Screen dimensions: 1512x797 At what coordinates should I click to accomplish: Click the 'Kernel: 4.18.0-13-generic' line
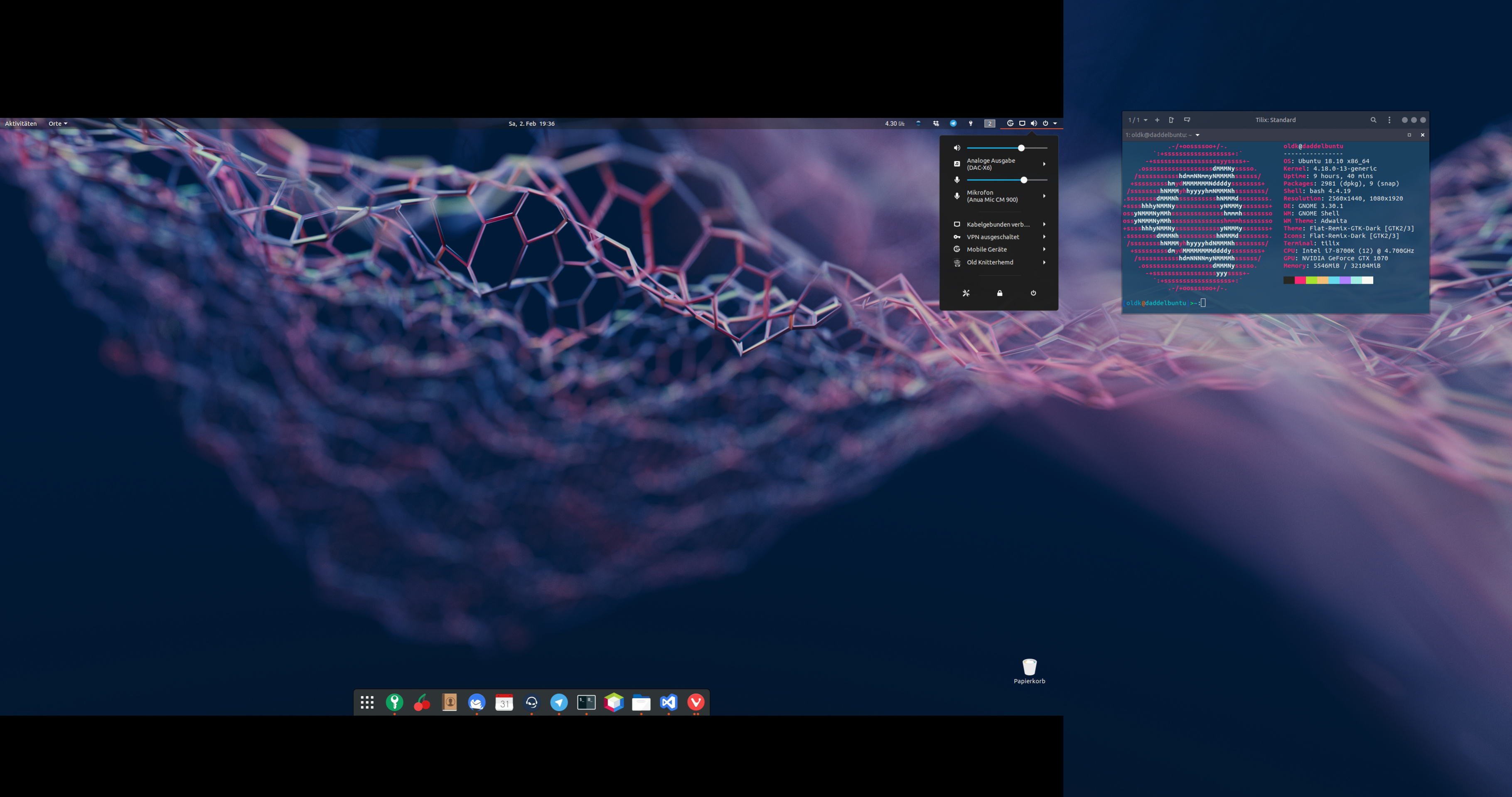pos(1330,169)
